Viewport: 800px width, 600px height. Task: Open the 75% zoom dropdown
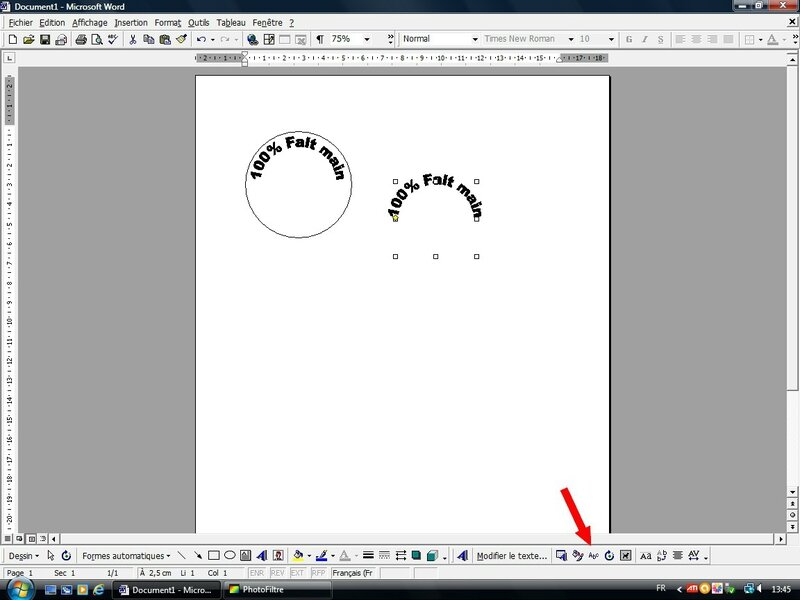coord(366,39)
